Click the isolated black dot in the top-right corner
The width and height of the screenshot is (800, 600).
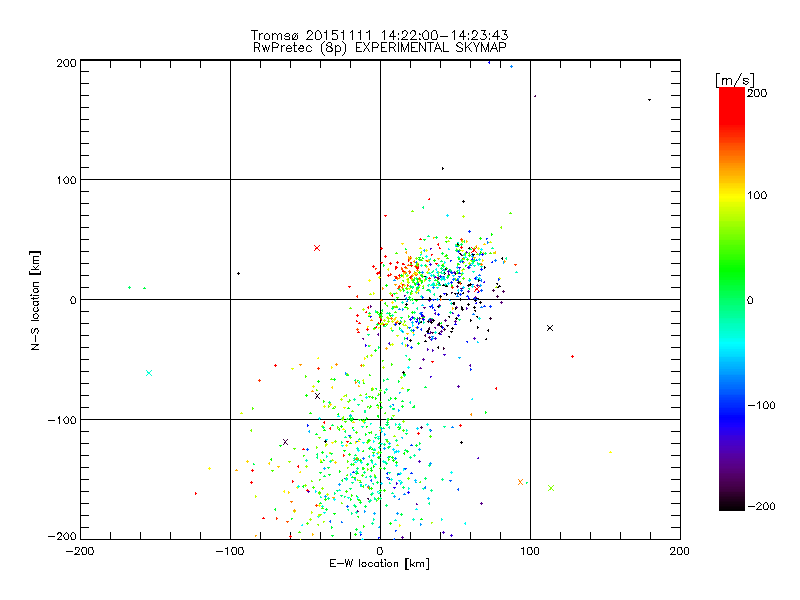(x=649, y=99)
